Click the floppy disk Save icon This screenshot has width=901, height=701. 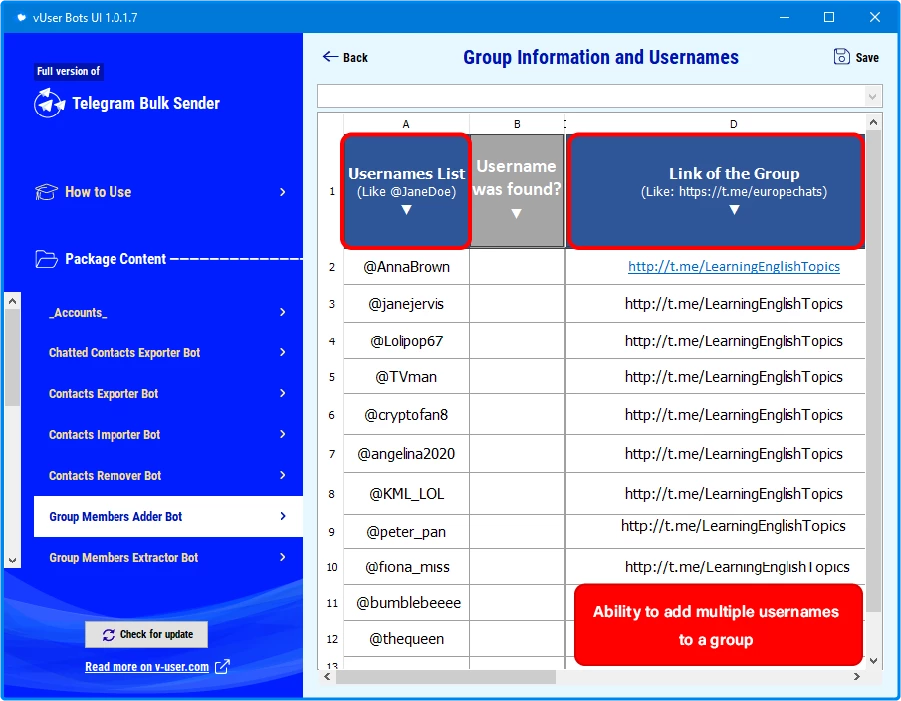[841, 57]
